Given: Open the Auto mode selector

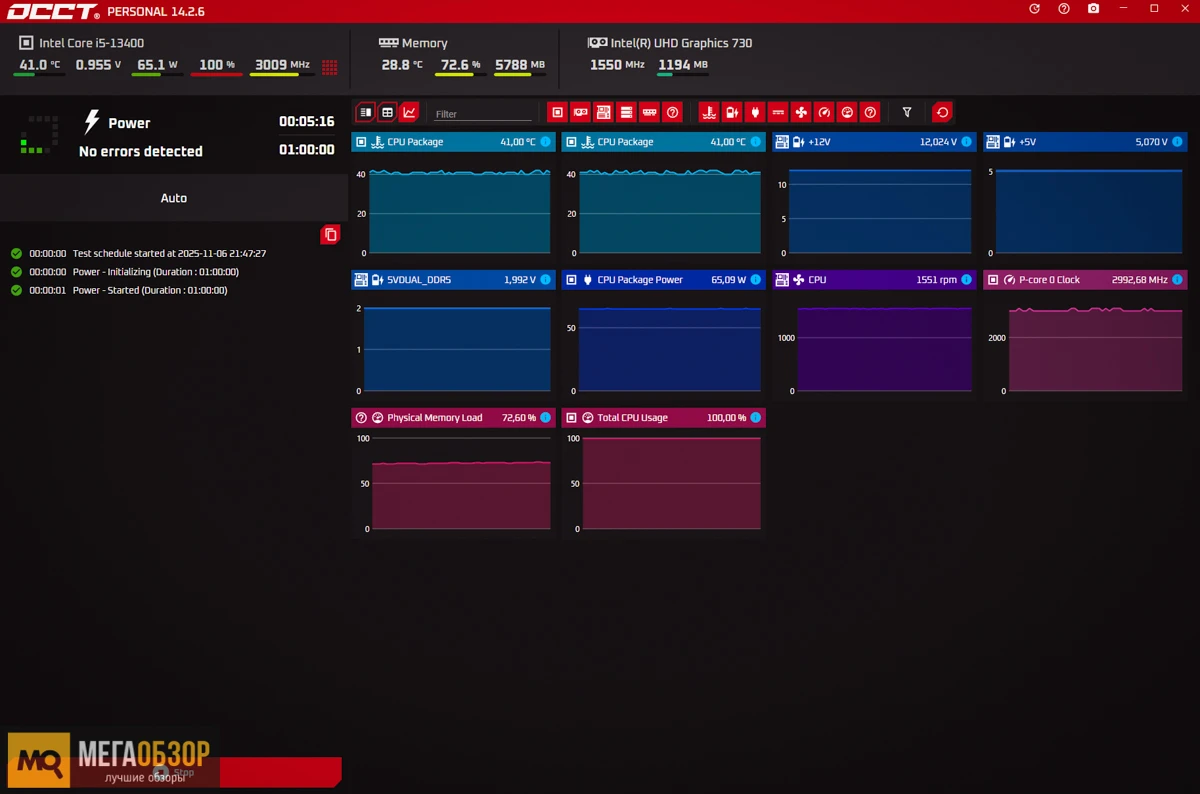Looking at the screenshot, I should (174, 198).
